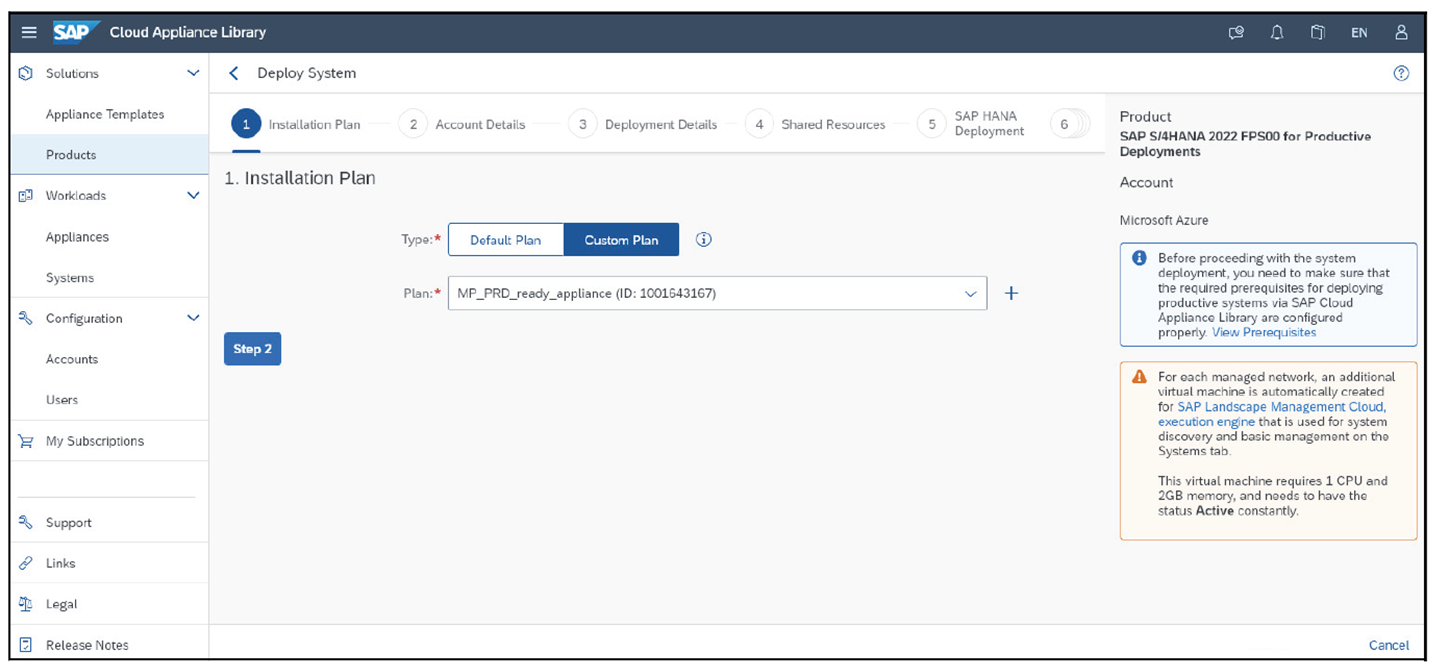Click Cancel at the bottom right
The image size is (1439, 671).
click(x=1388, y=645)
